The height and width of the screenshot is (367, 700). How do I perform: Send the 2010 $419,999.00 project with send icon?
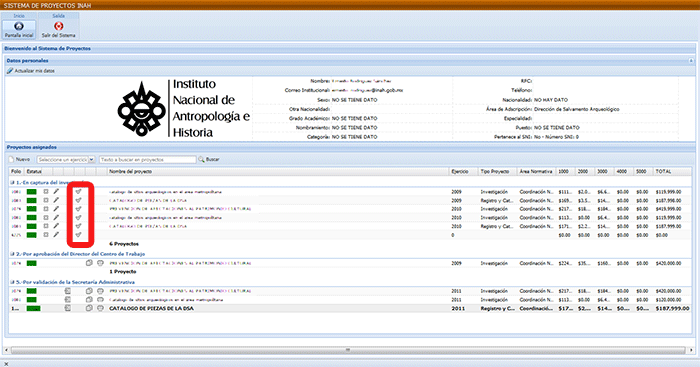(79, 209)
